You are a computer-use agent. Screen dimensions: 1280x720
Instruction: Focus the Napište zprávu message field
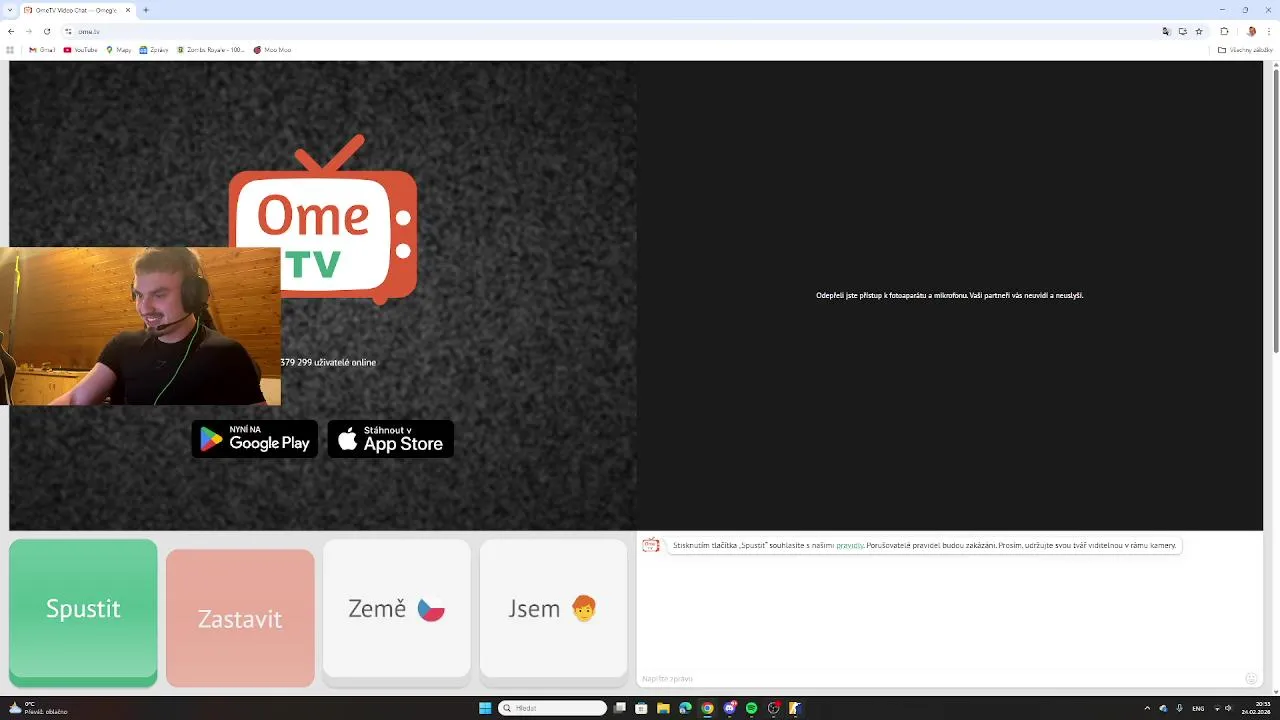pos(940,679)
